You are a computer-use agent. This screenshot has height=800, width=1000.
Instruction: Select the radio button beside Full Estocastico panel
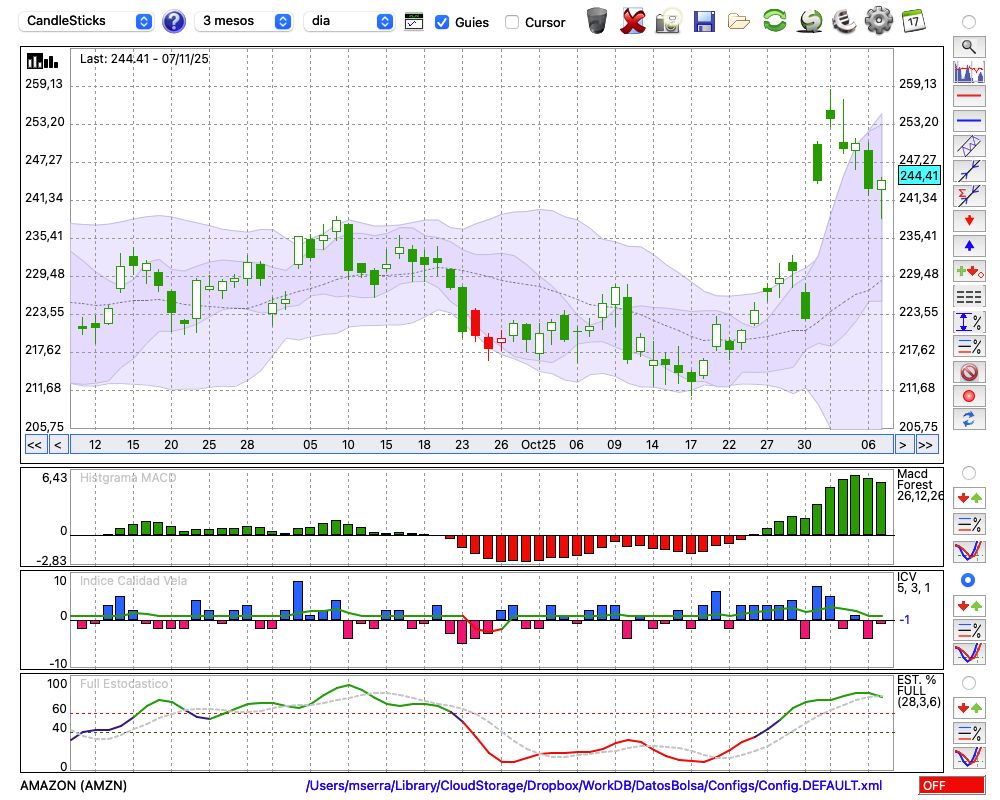968,683
